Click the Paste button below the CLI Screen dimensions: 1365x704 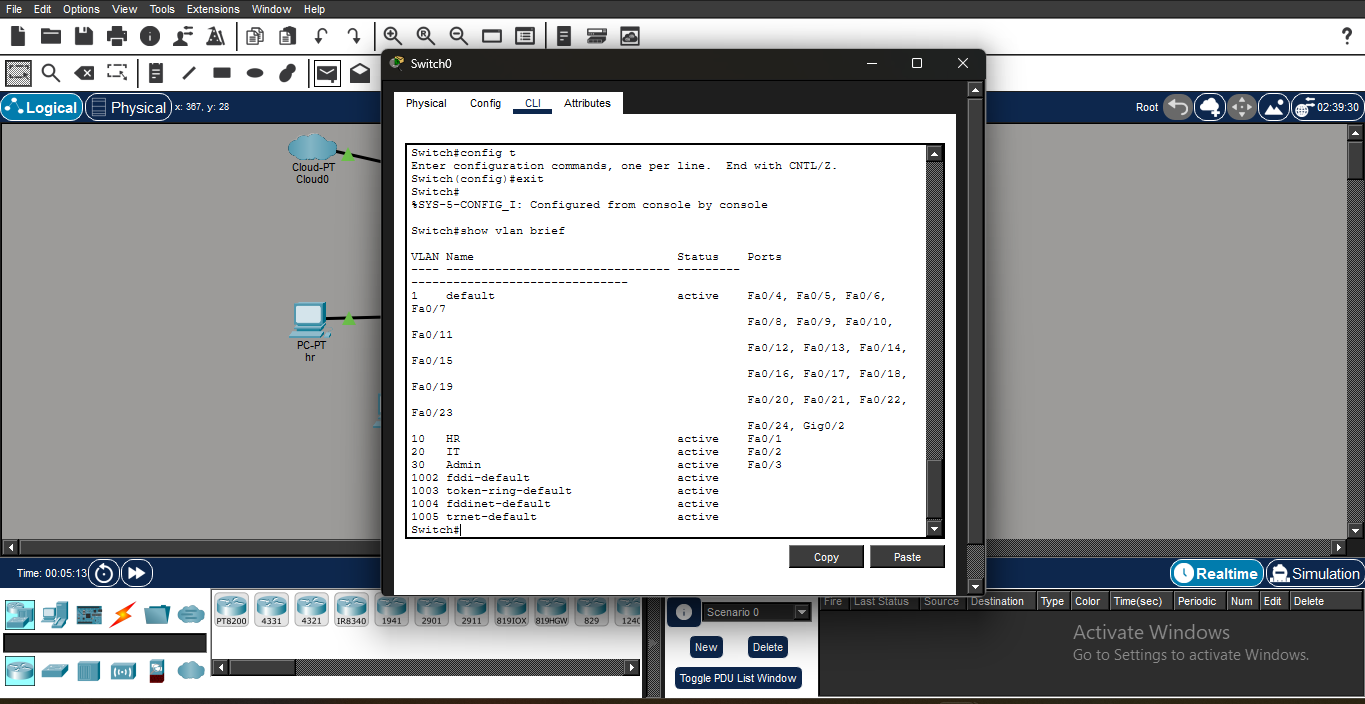[907, 557]
